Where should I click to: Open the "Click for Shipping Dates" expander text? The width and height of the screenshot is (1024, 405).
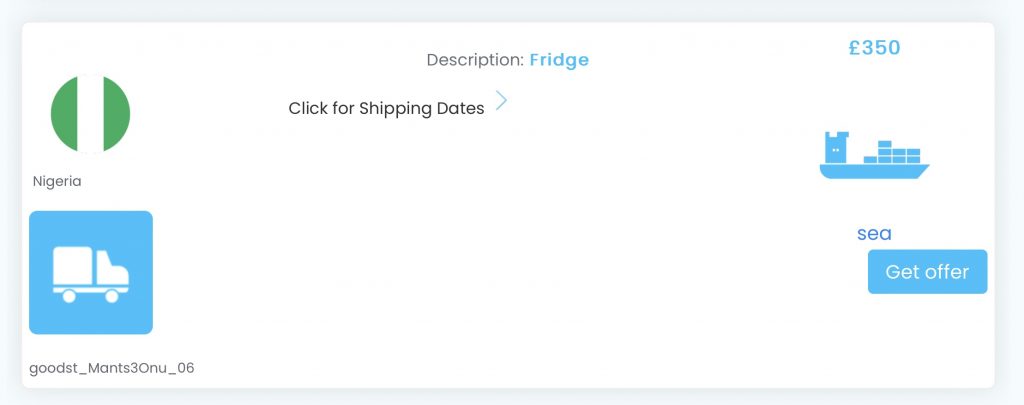387,108
